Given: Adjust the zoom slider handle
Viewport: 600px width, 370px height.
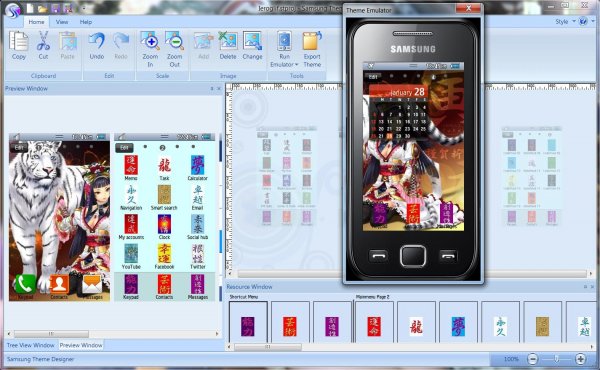Looking at the screenshot, I should tap(556, 359).
